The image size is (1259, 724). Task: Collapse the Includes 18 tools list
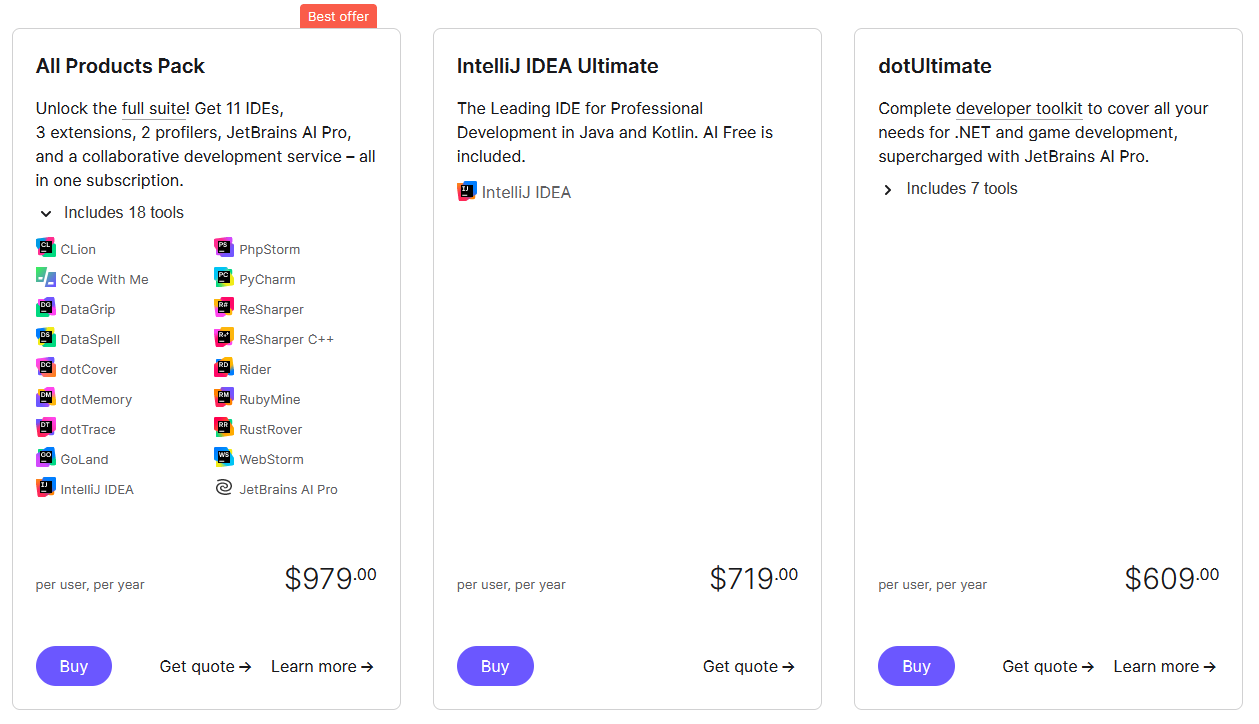coord(46,213)
